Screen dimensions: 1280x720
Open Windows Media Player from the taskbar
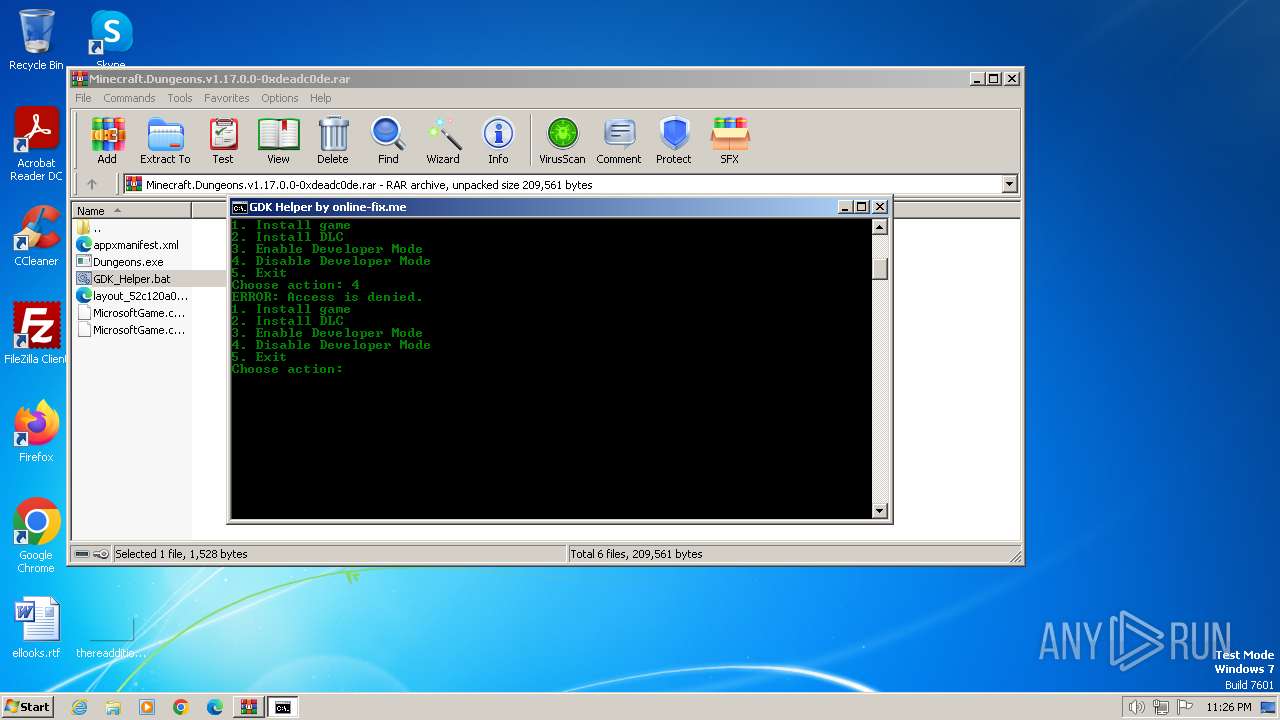[147, 707]
